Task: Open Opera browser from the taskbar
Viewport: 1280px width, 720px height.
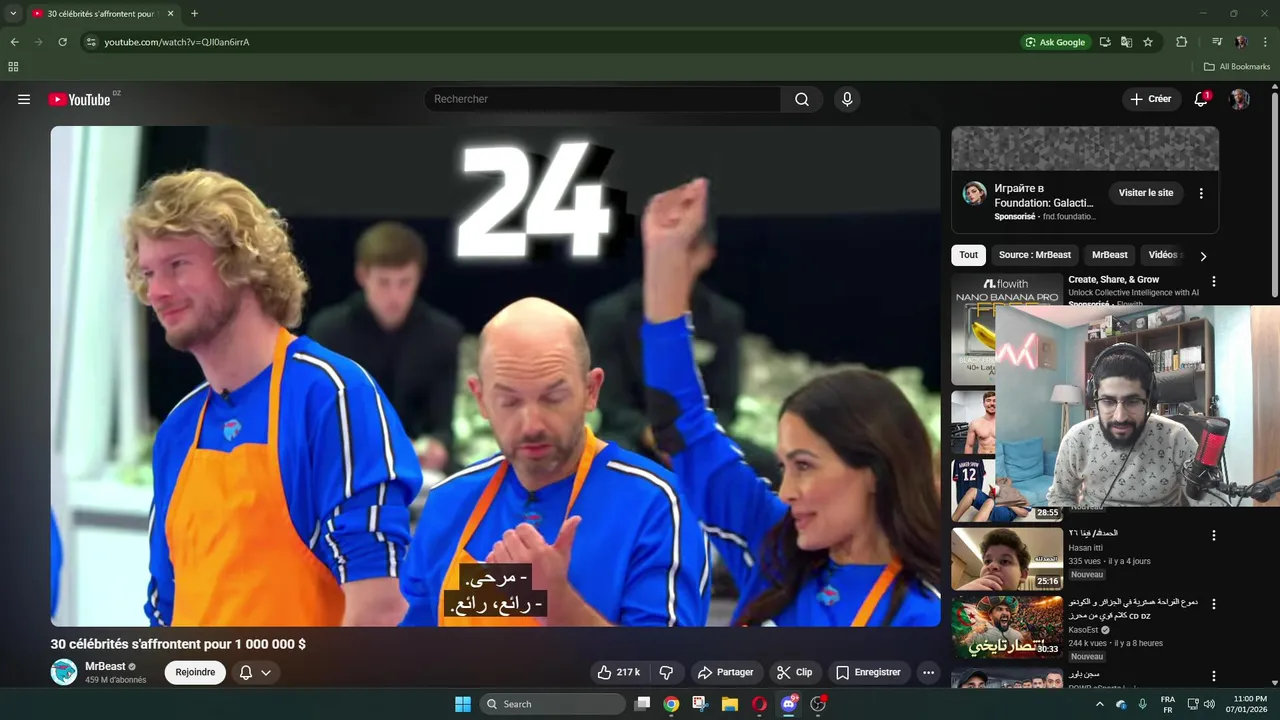Action: tap(759, 704)
